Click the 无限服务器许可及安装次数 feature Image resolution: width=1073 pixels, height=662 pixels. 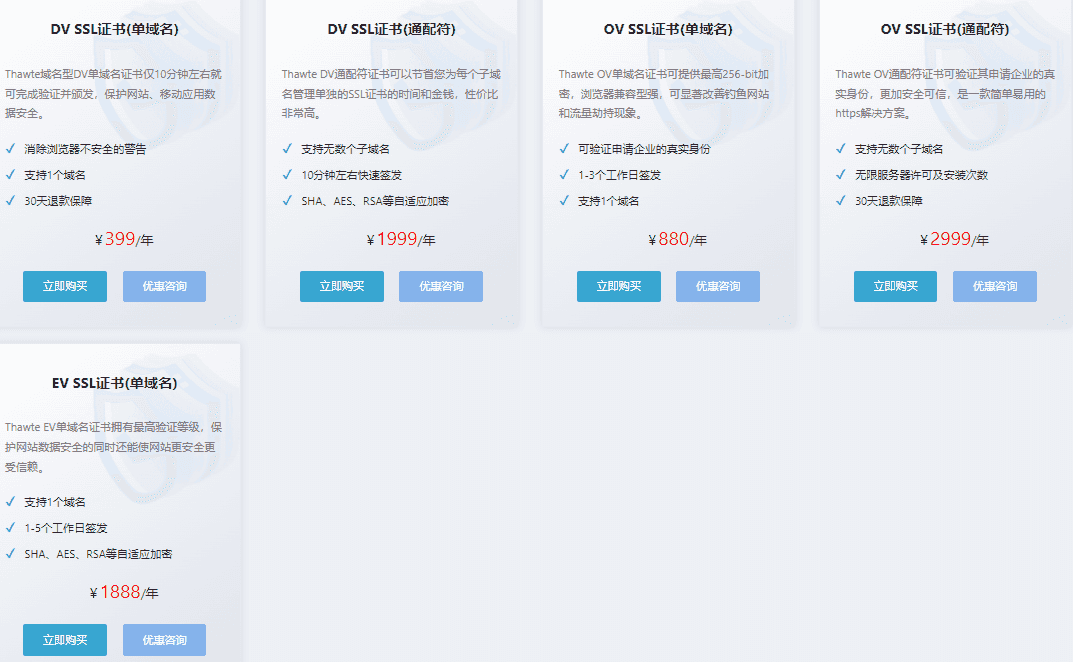click(x=921, y=175)
